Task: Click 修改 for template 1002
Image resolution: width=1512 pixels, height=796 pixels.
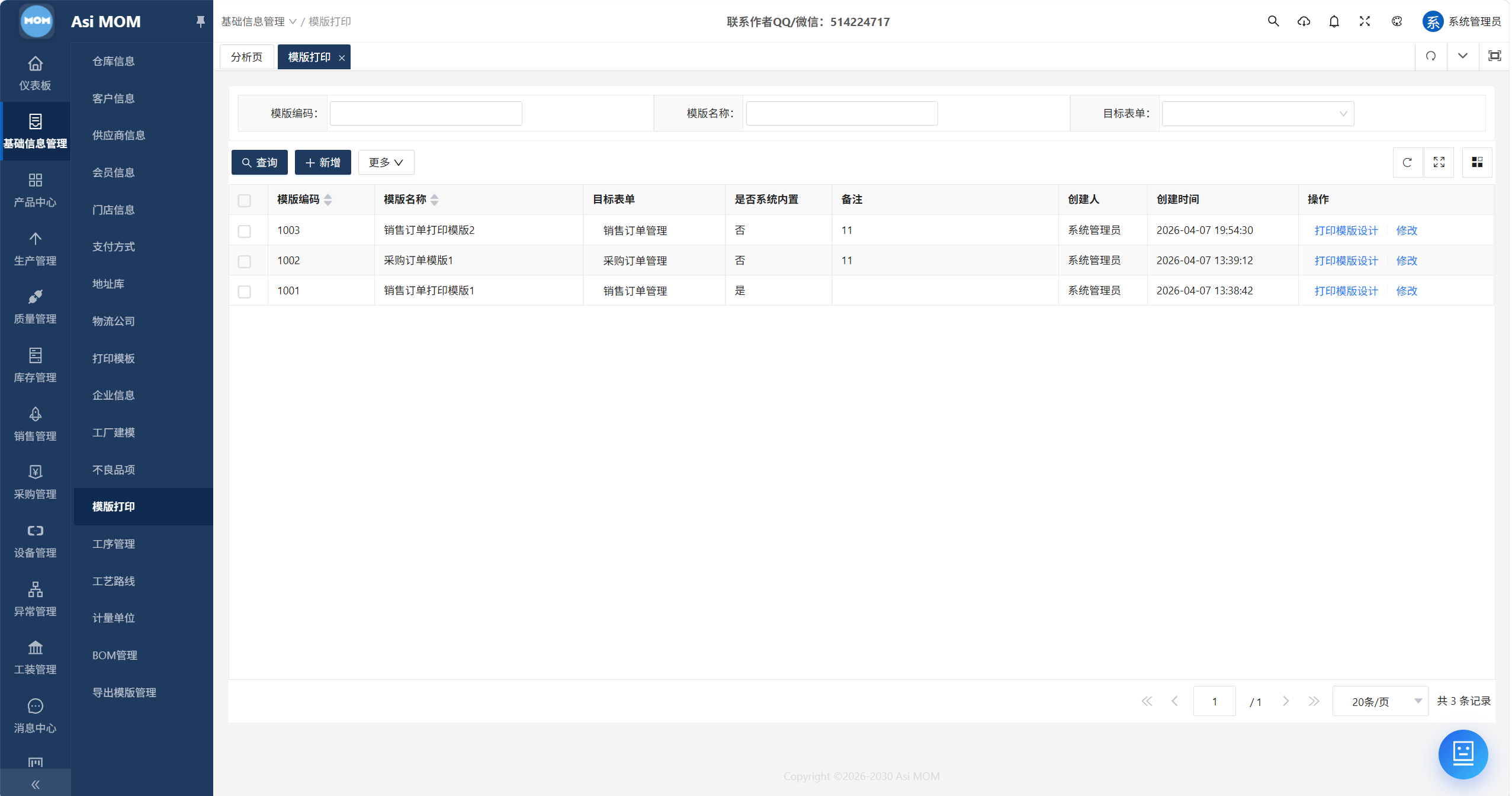Action: (x=1407, y=261)
